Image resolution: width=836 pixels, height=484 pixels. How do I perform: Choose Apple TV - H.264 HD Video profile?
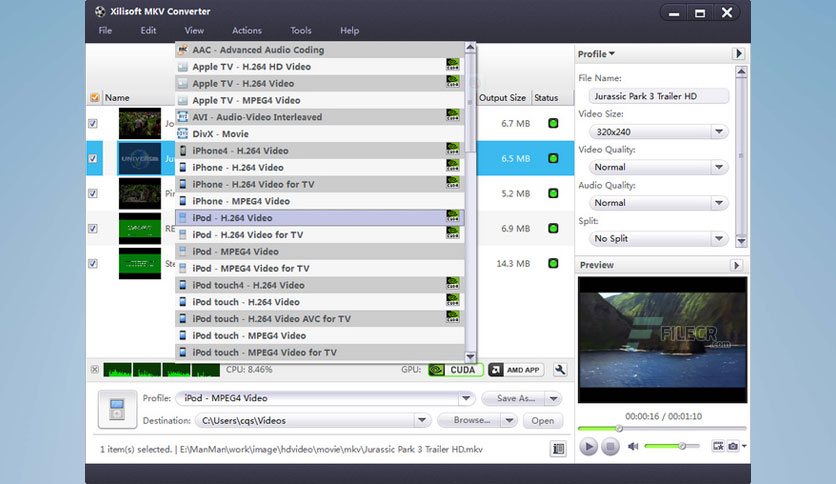pos(320,67)
